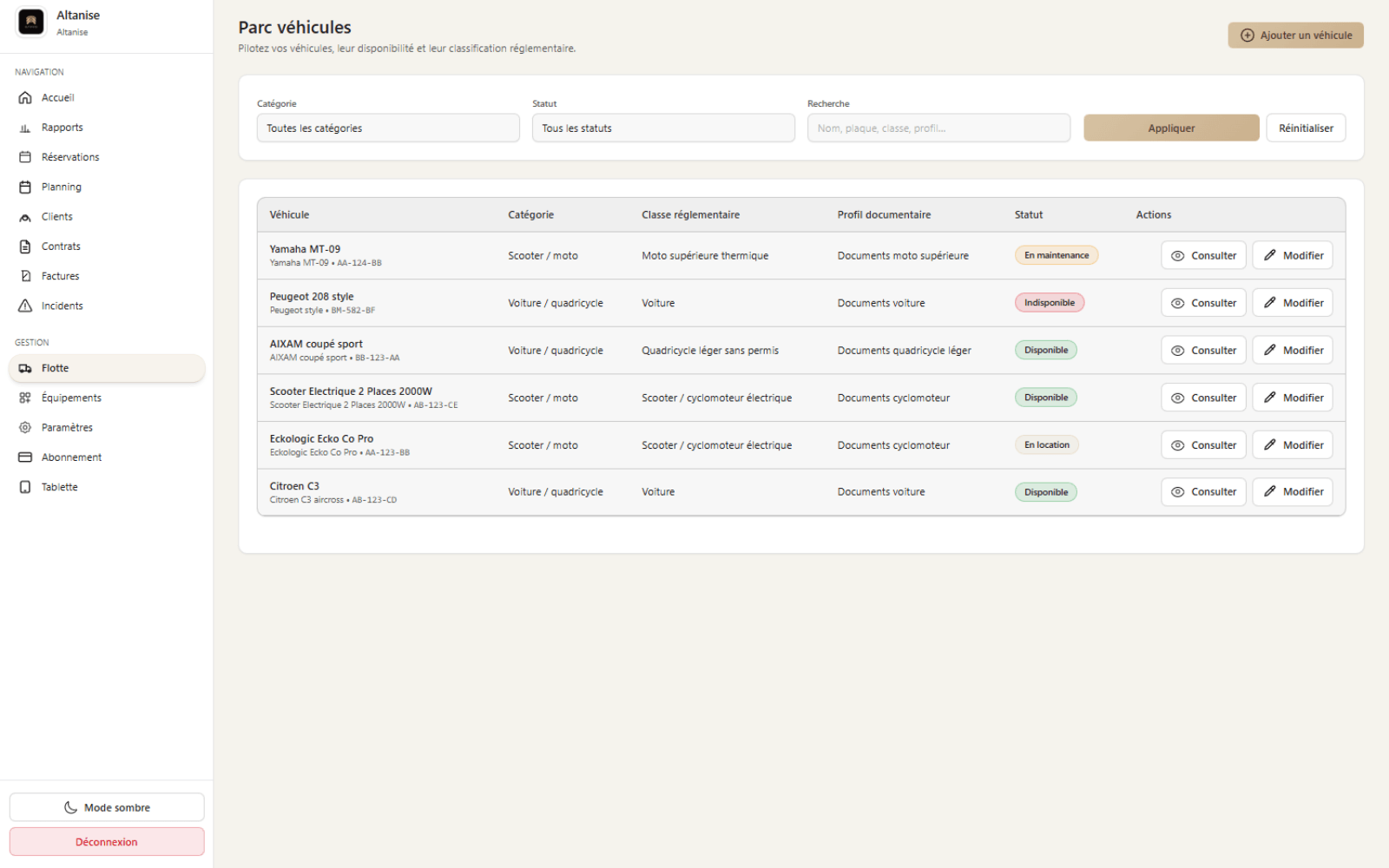1389x868 pixels.
Task: Click the Abonnement card icon
Action: pyautogui.click(x=25, y=457)
